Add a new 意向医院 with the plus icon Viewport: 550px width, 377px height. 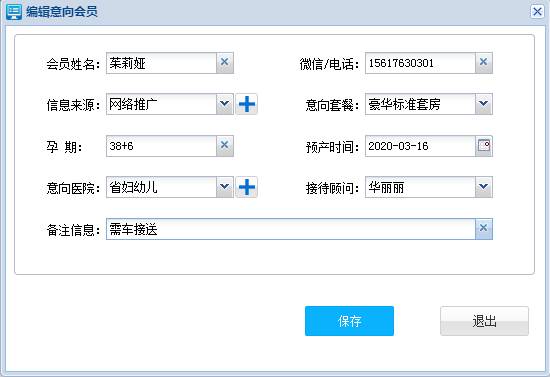click(247, 187)
